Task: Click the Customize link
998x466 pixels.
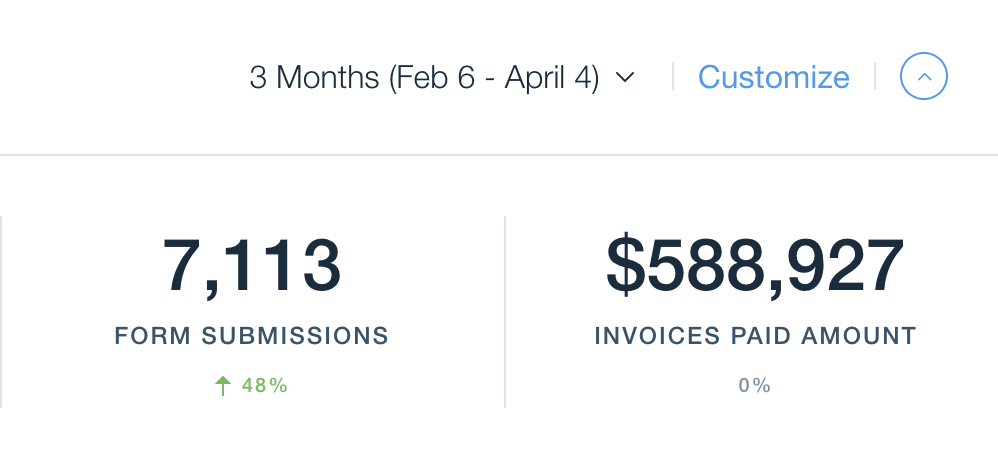Action: [x=773, y=78]
